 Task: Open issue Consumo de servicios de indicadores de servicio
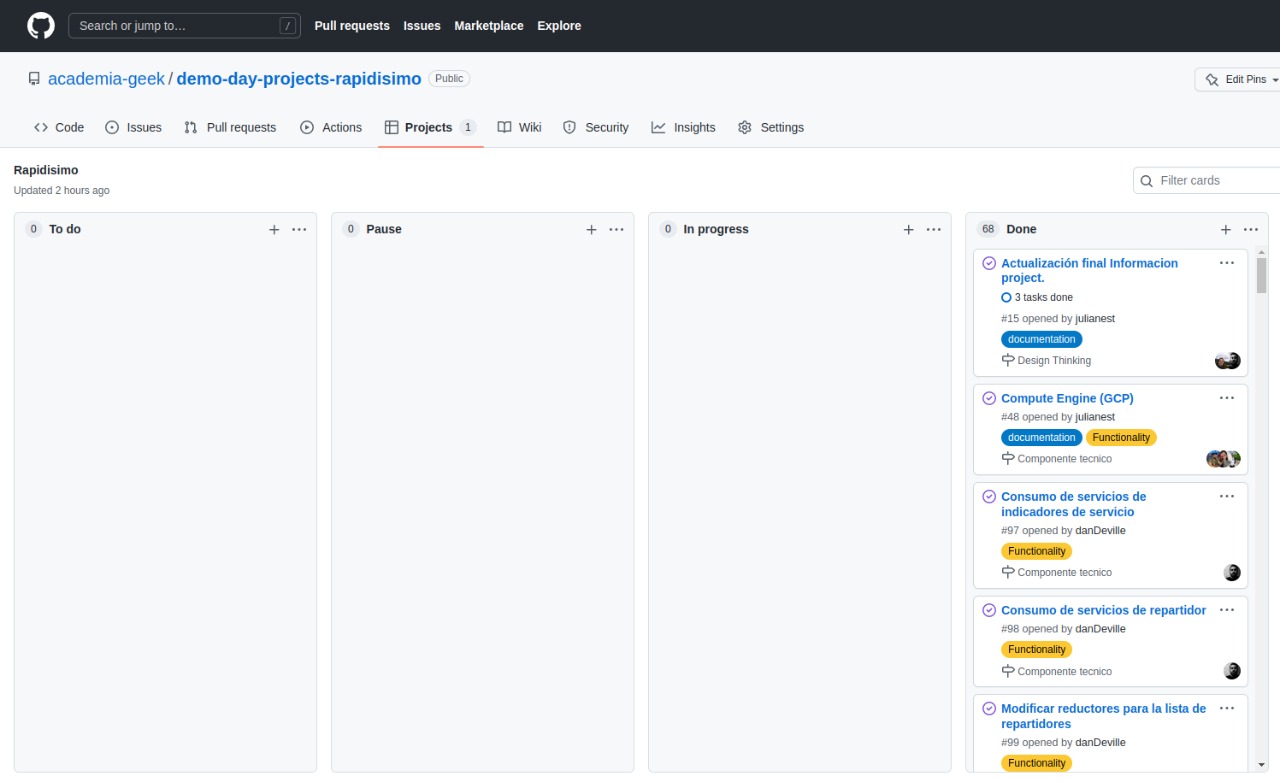tap(1073, 504)
